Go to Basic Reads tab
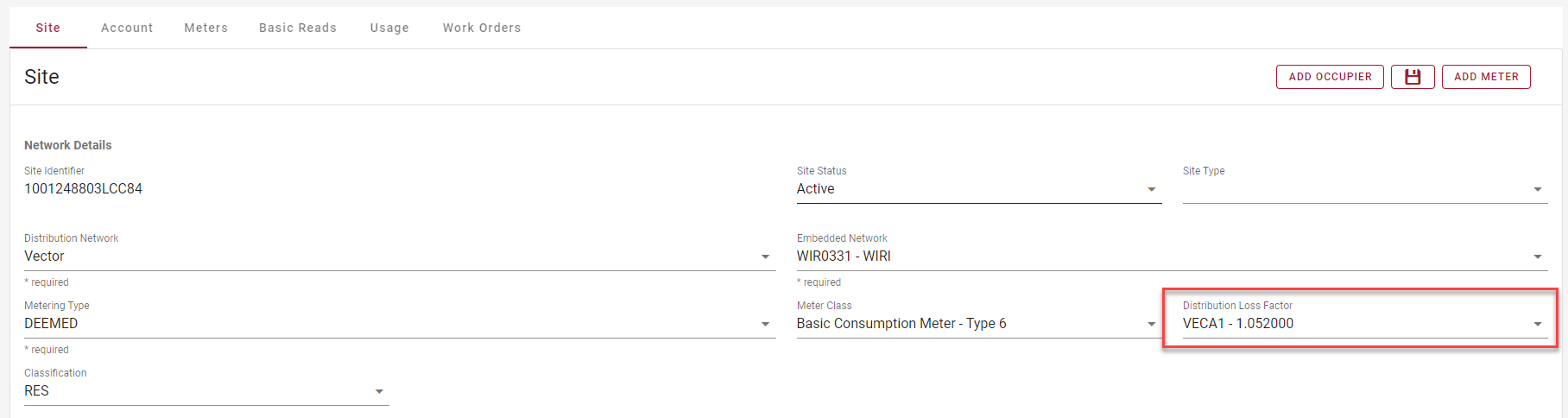The height and width of the screenshot is (418, 1568). (298, 28)
